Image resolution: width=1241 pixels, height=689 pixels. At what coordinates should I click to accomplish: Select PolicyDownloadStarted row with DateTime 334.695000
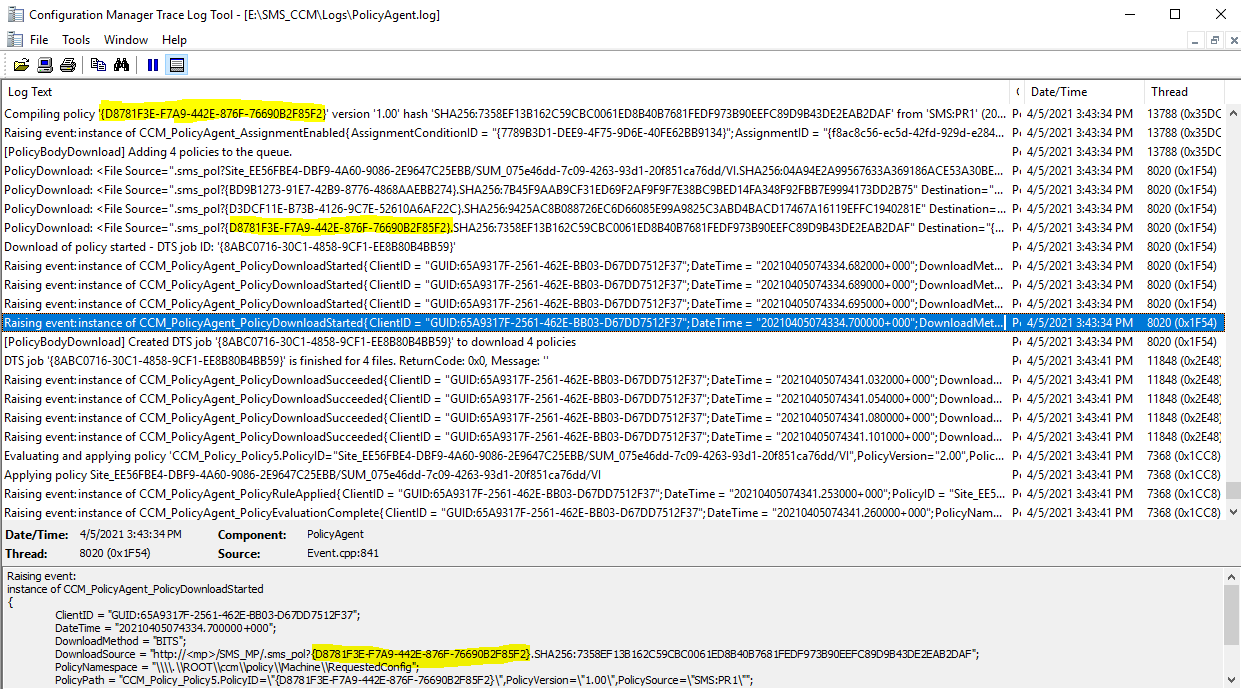612,304
